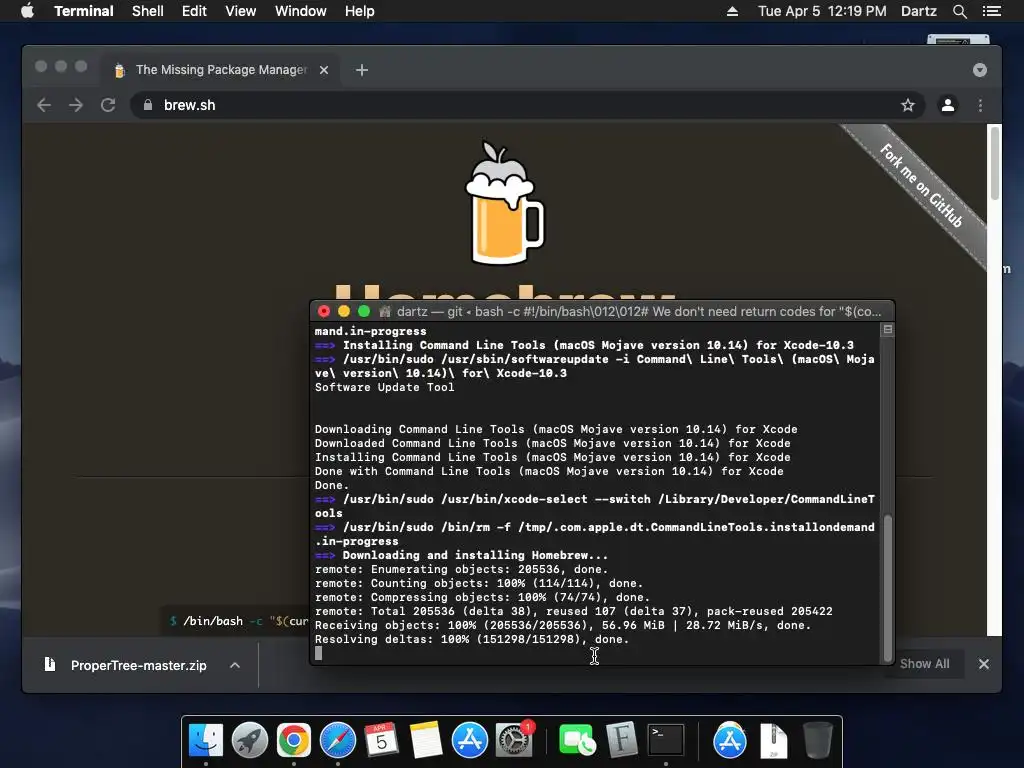The width and height of the screenshot is (1024, 768).
Task: Open FaceTime from the Dock
Action: click(577, 740)
